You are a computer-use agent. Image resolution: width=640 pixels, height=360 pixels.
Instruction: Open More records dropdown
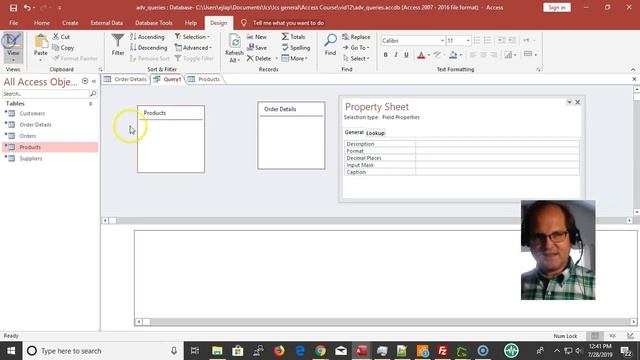coord(295,58)
